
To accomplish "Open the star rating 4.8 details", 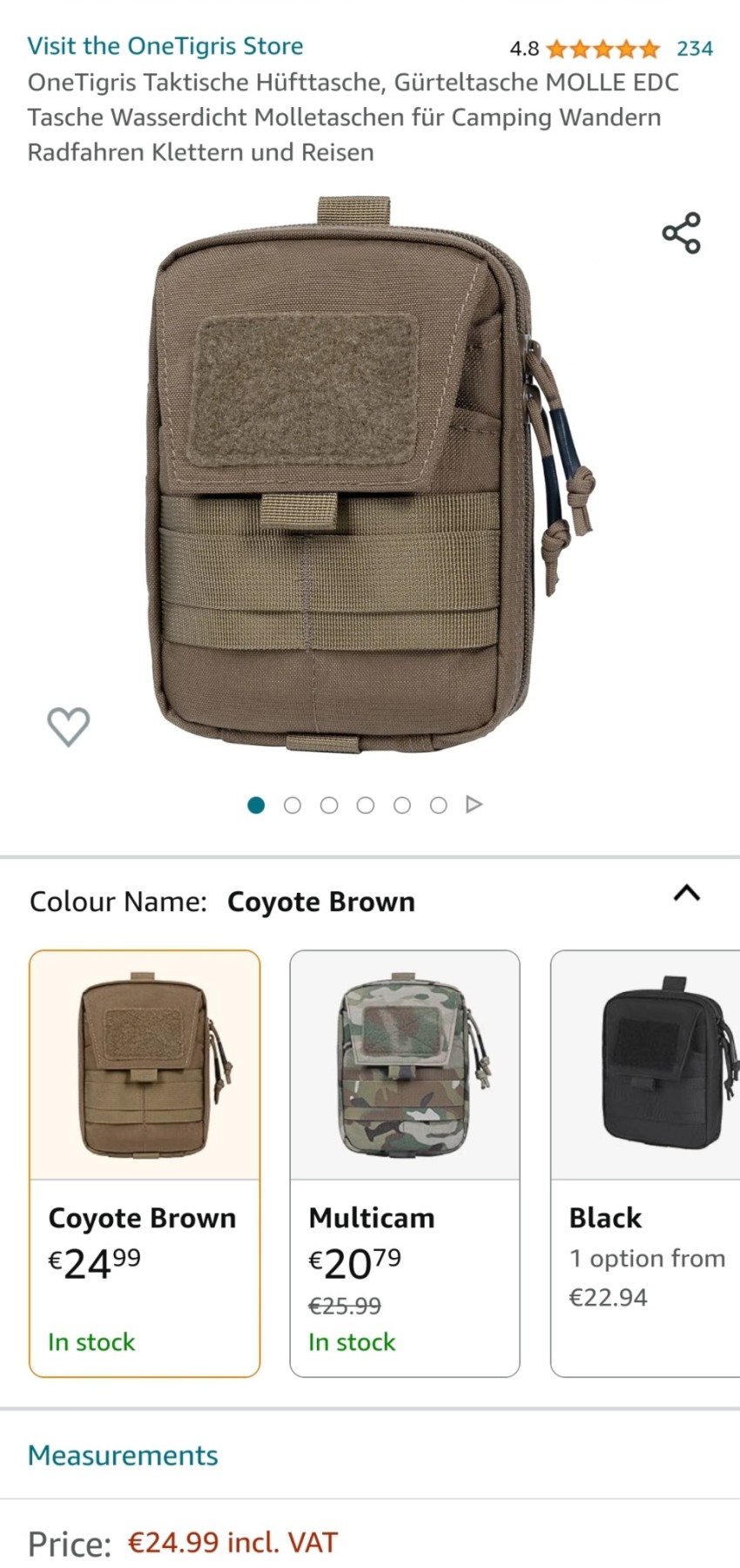I will pyautogui.click(x=602, y=49).
